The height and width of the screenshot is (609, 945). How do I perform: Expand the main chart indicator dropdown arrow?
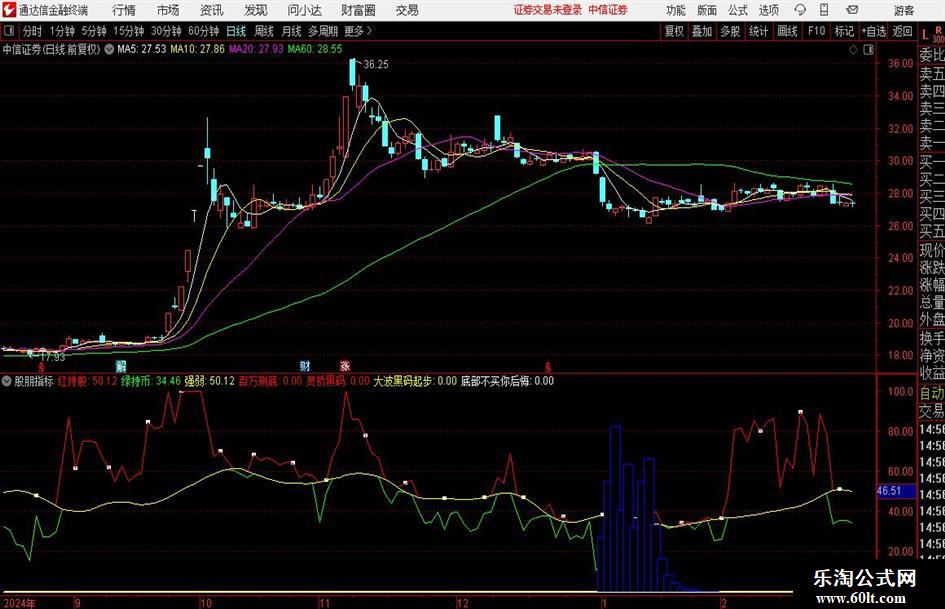coord(109,49)
